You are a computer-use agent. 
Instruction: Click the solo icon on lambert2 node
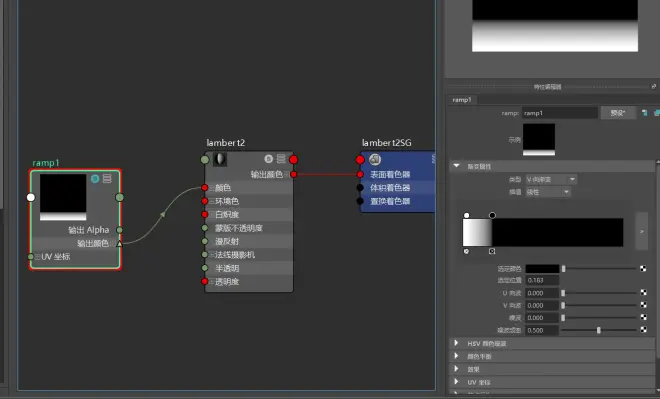269,159
